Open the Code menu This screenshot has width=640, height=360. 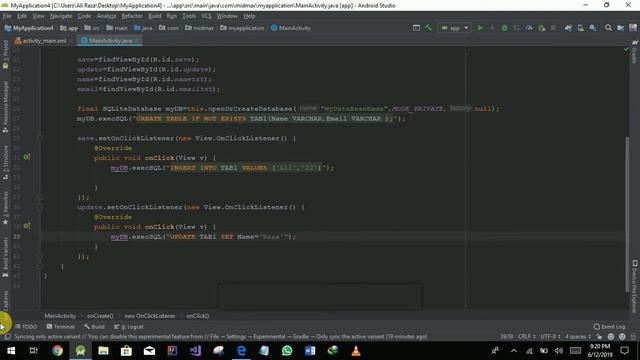tap(84, 16)
